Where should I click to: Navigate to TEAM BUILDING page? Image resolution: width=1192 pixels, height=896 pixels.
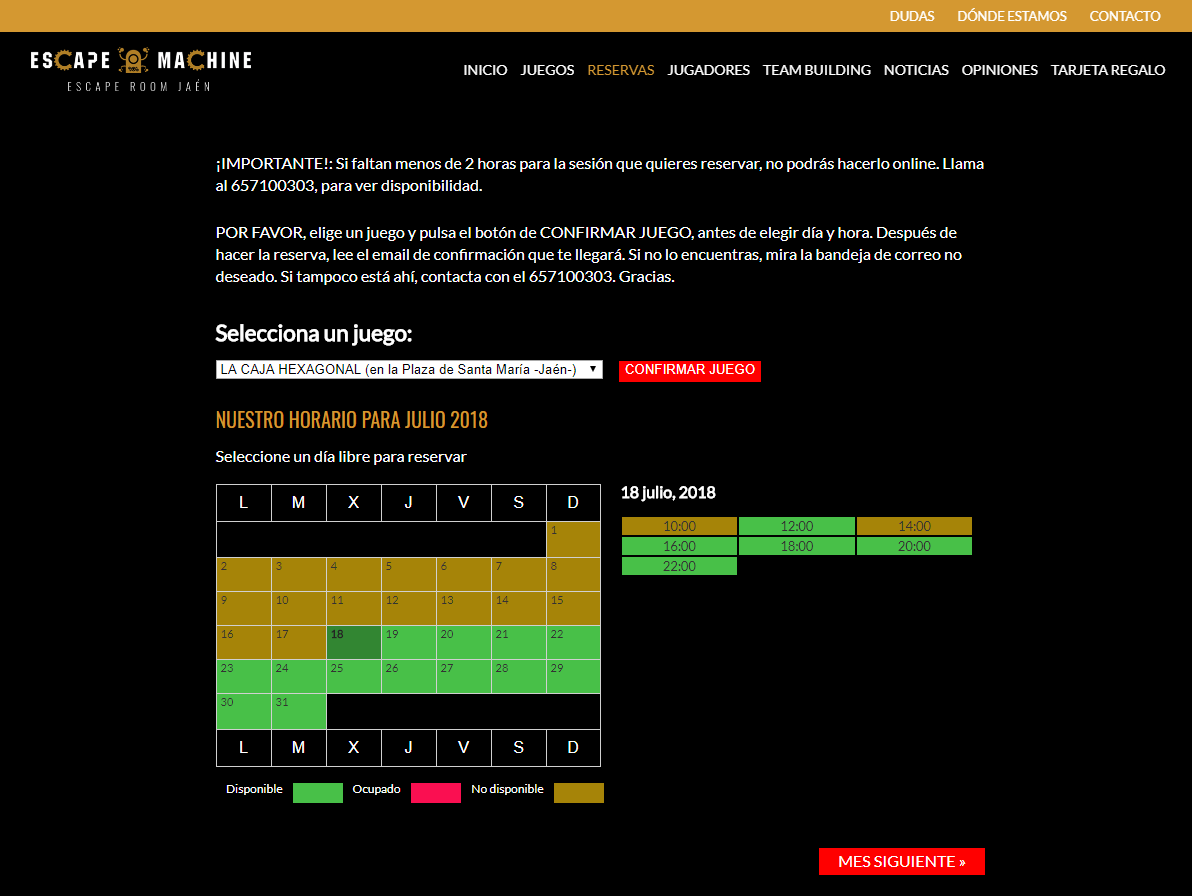tap(816, 70)
